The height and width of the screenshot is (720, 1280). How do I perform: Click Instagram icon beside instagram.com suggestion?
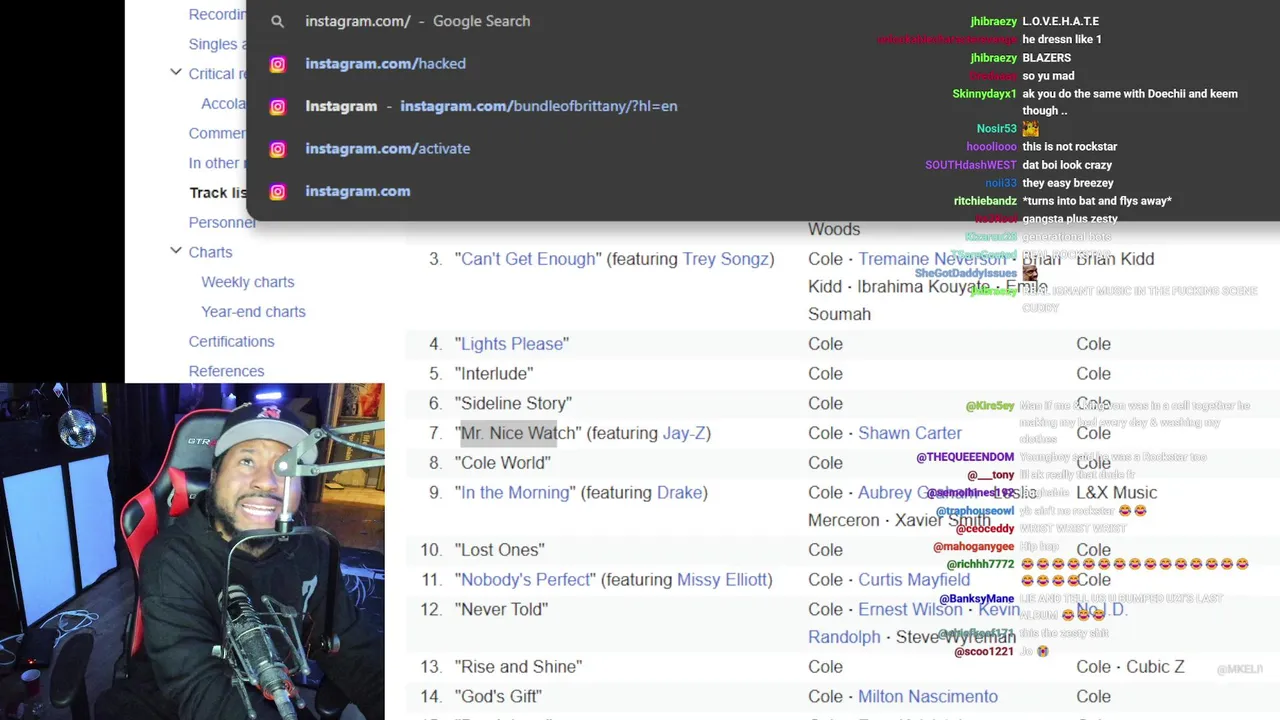click(278, 191)
